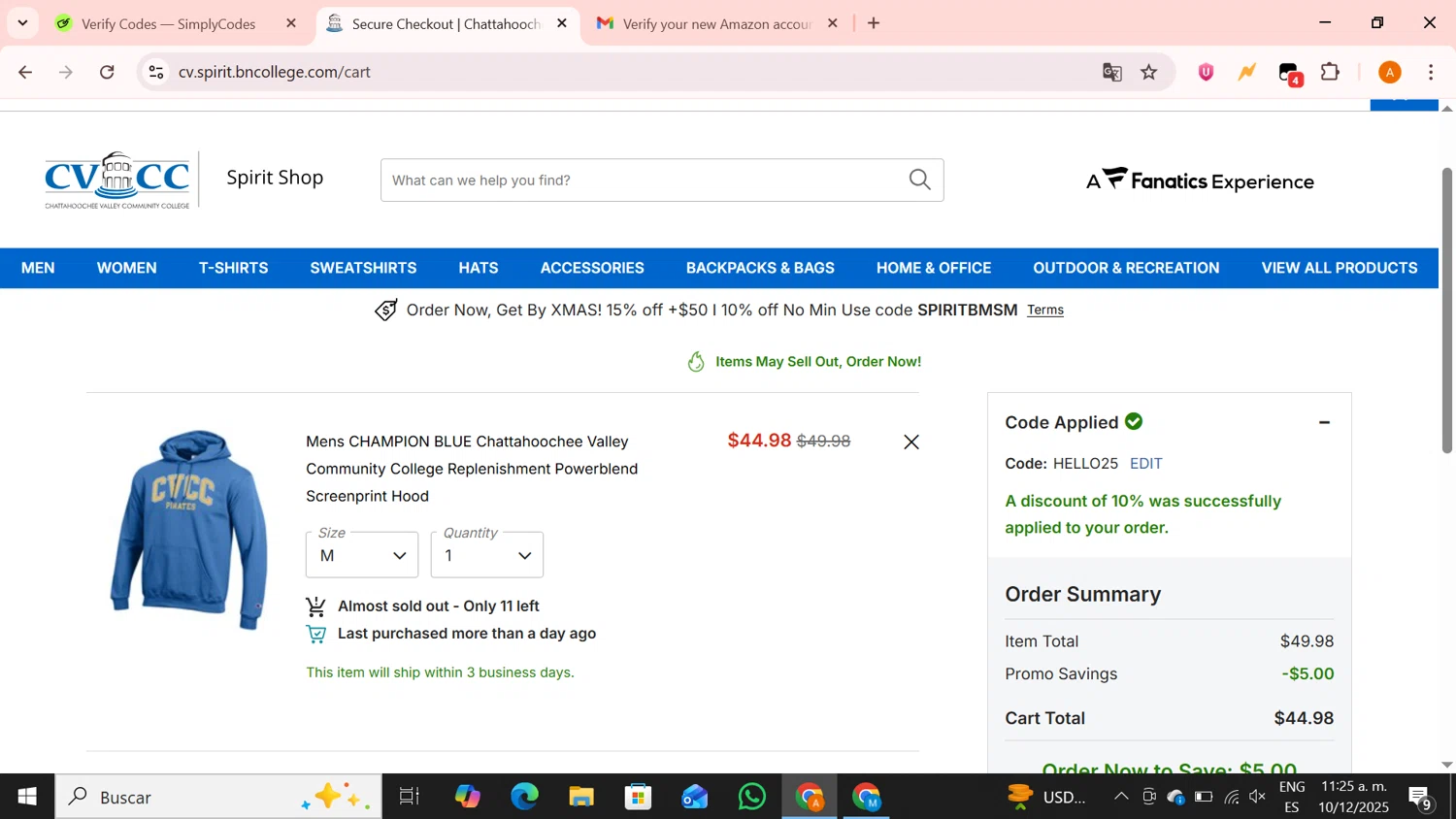Click the search magnifier icon
Screen dimensions: 1456x819
pyautogui.click(x=919, y=180)
